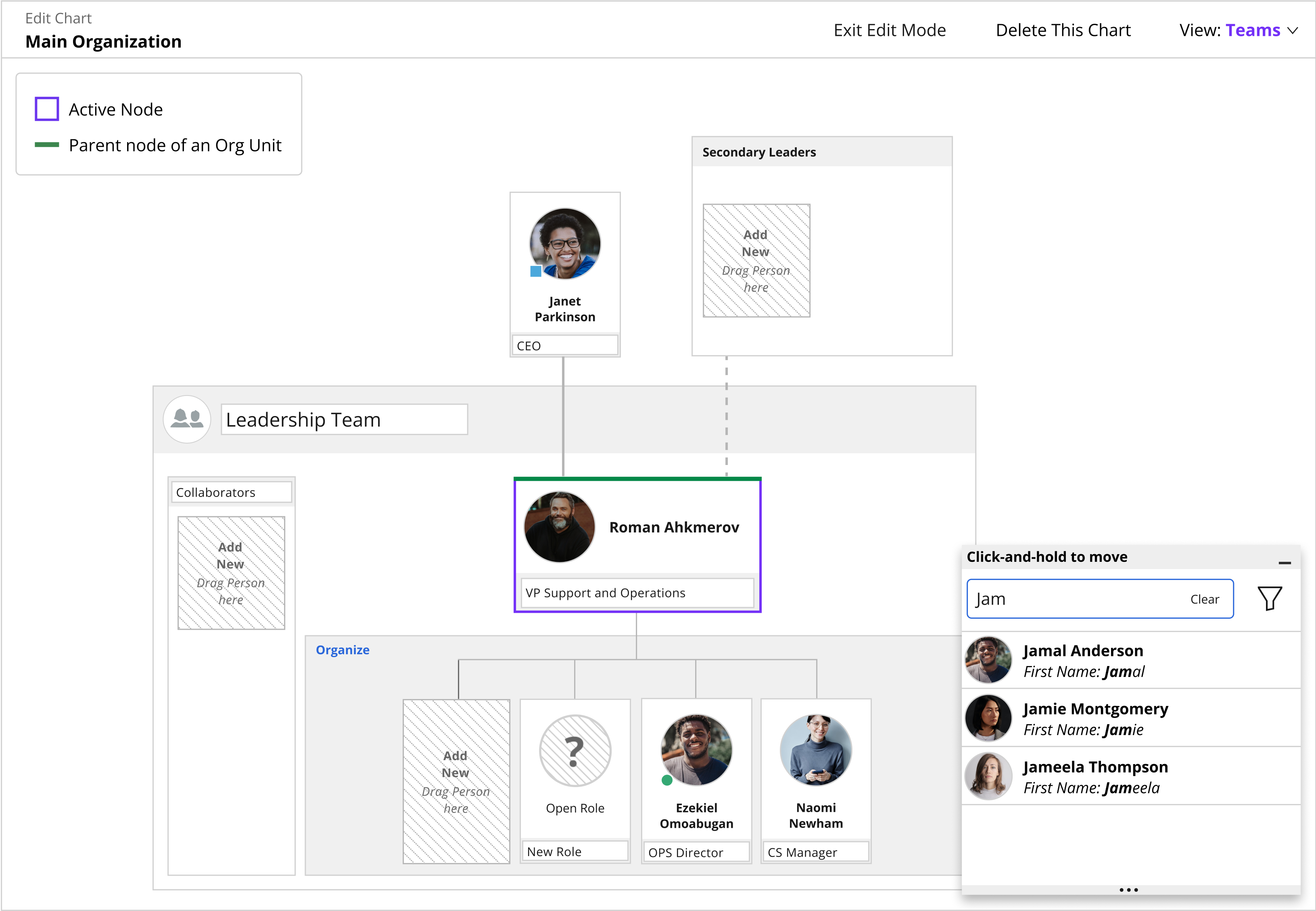Click Janet Parkinson's photo

pos(565,244)
